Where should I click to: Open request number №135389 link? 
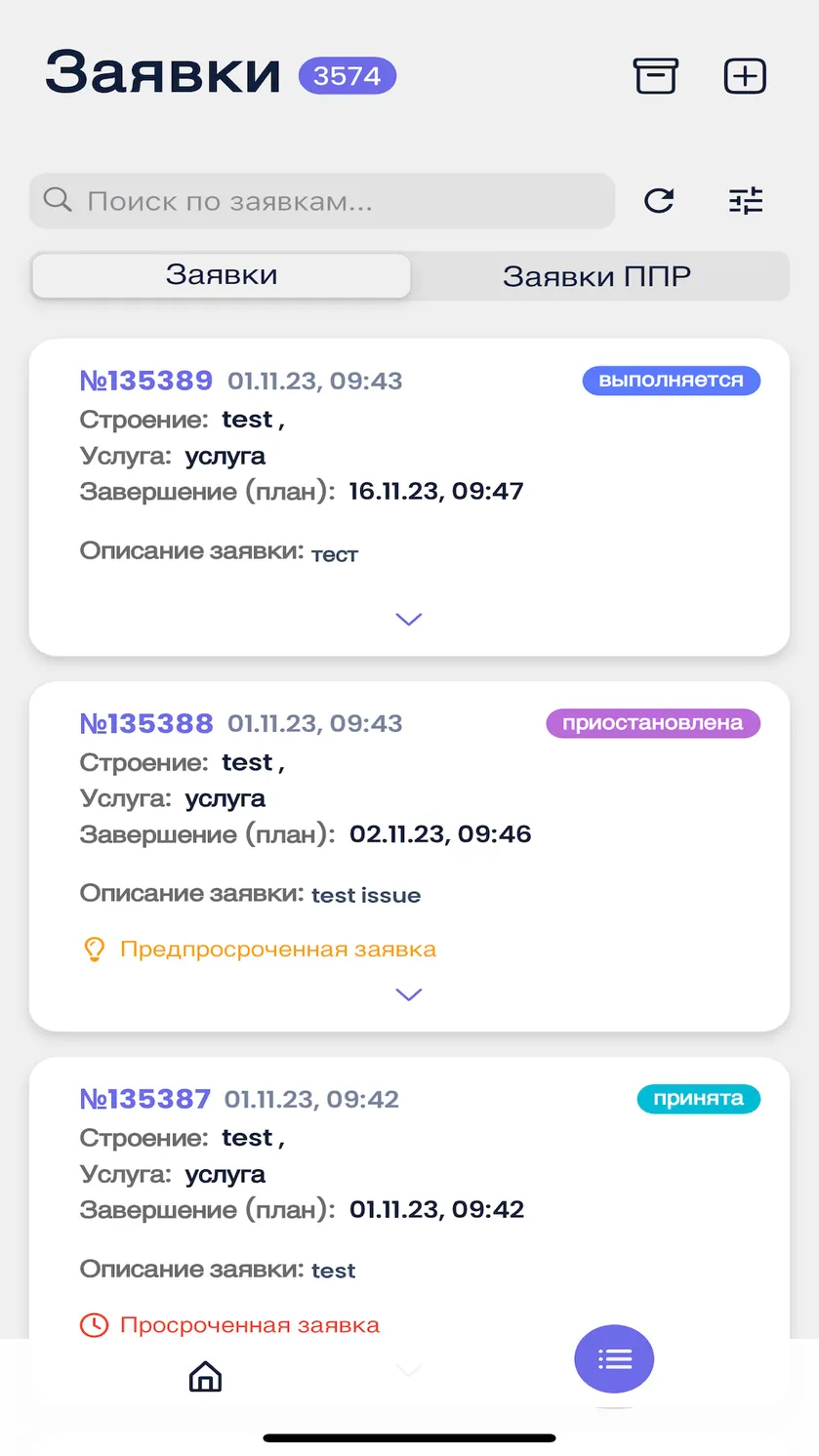(x=146, y=381)
